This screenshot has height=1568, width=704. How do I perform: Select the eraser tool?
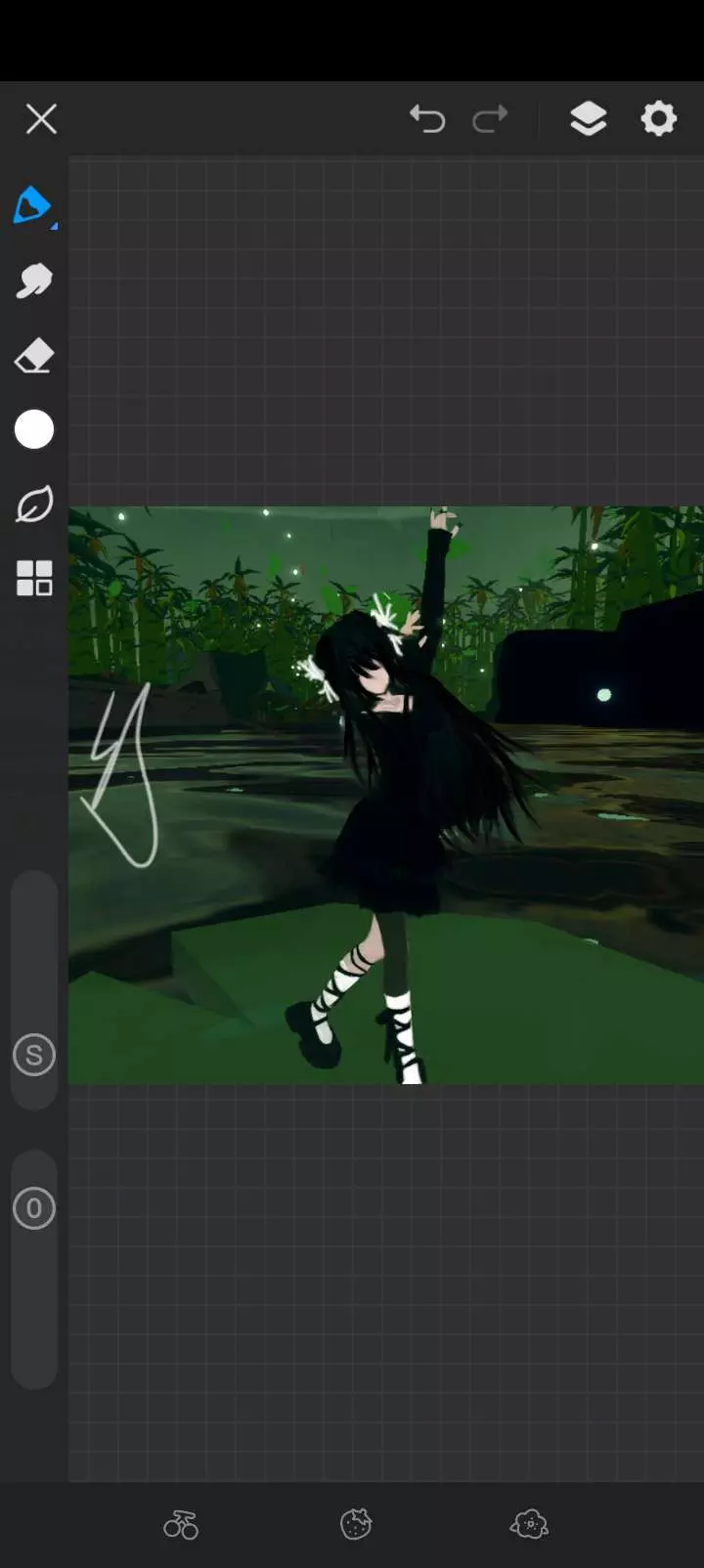click(34, 356)
